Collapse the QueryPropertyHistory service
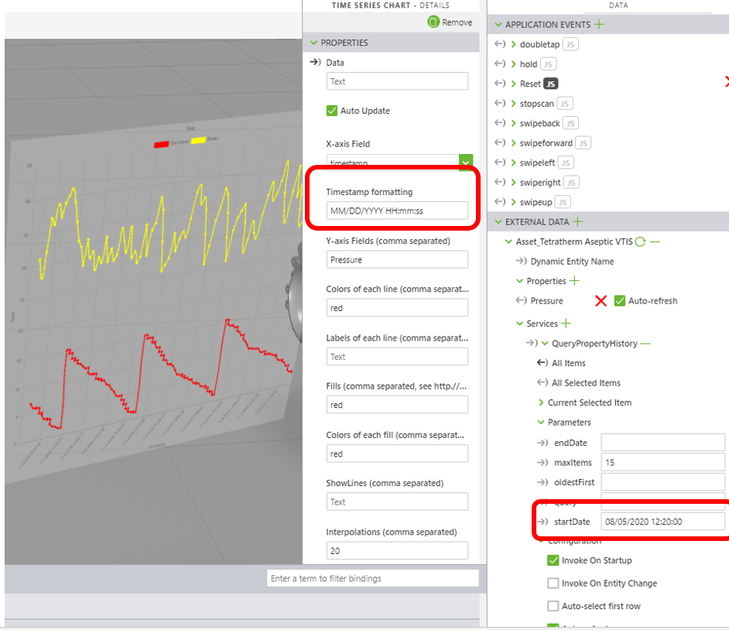729x630 pixels. [544, 344]
